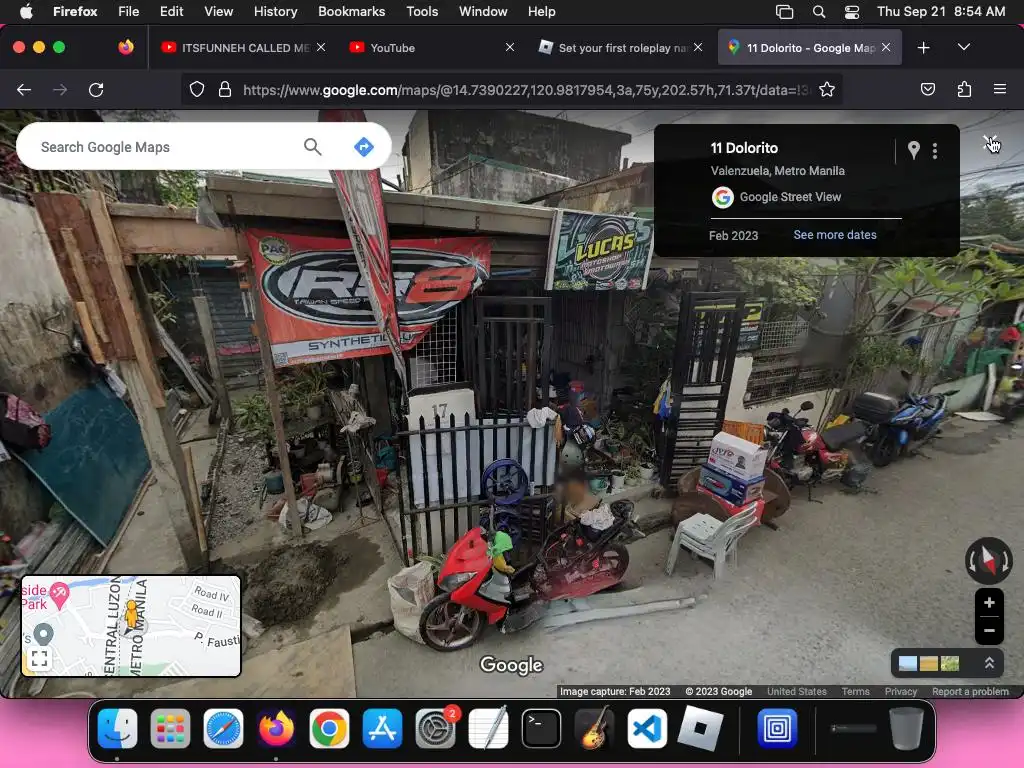Click the street imagery thumbnails strip
The image size is (1024, 768).
929,664
